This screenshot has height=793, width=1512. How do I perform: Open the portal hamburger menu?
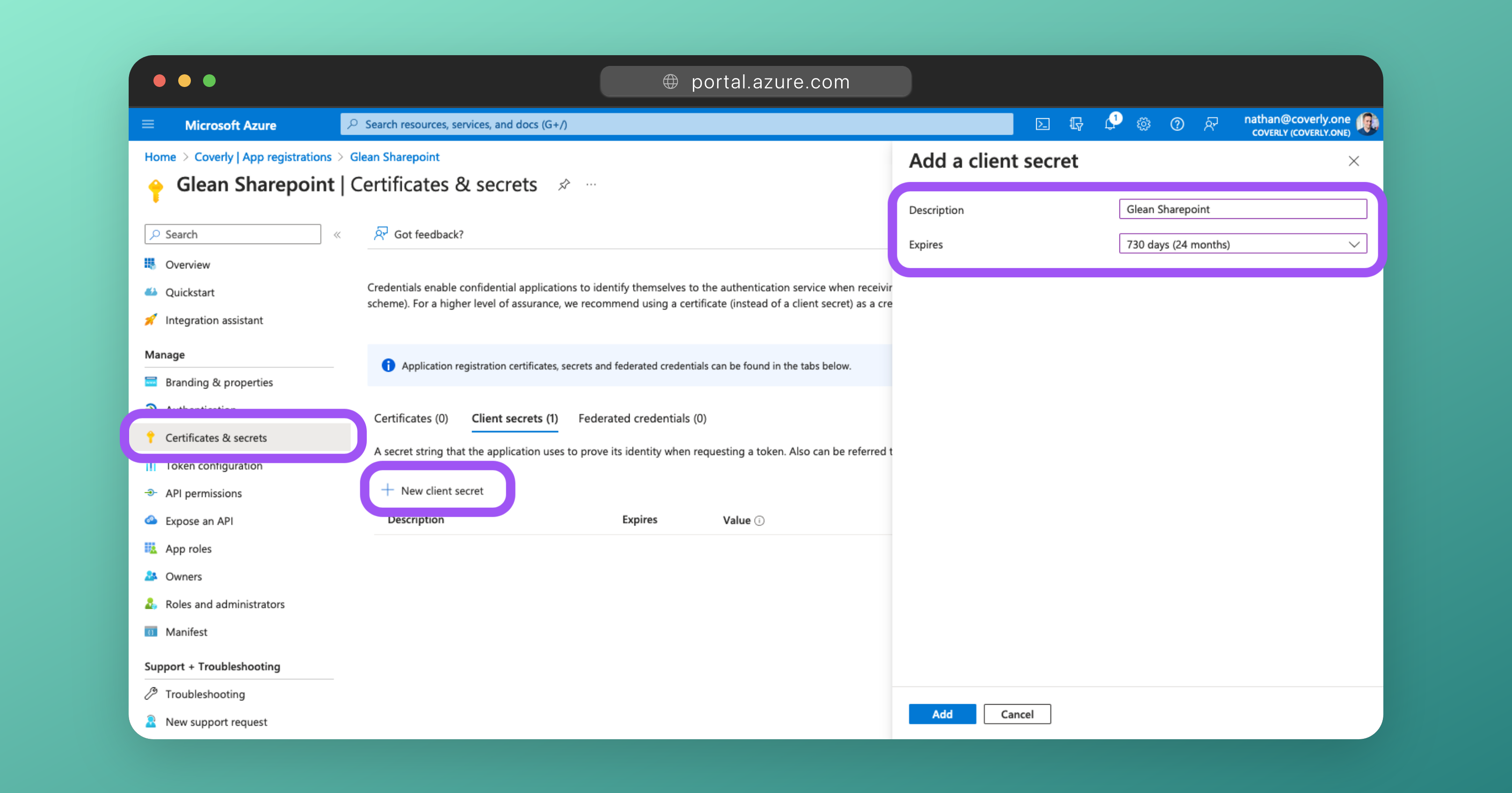pos(148,124)
